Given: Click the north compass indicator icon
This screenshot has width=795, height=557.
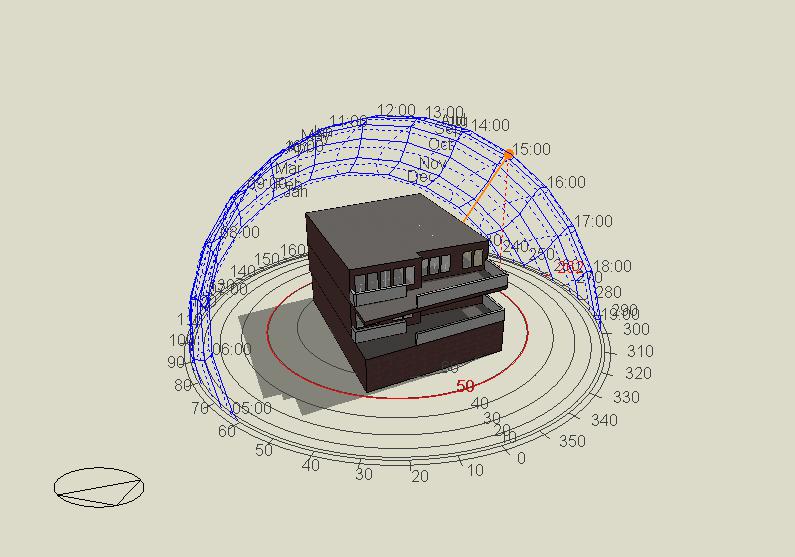Looking at the screenshot, I should [99, 487].
